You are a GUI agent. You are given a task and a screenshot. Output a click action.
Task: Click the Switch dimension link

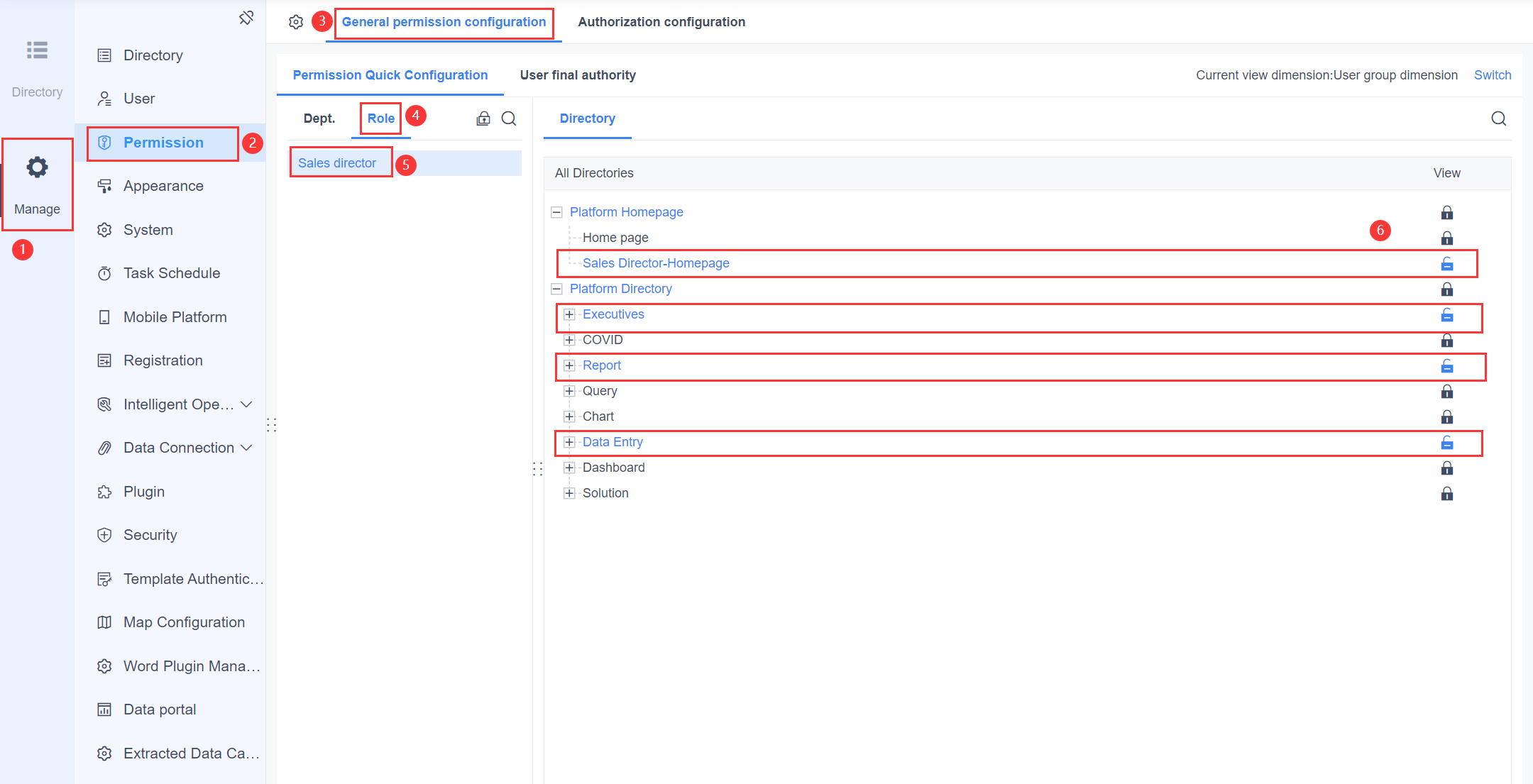(x=1493, y=74)
